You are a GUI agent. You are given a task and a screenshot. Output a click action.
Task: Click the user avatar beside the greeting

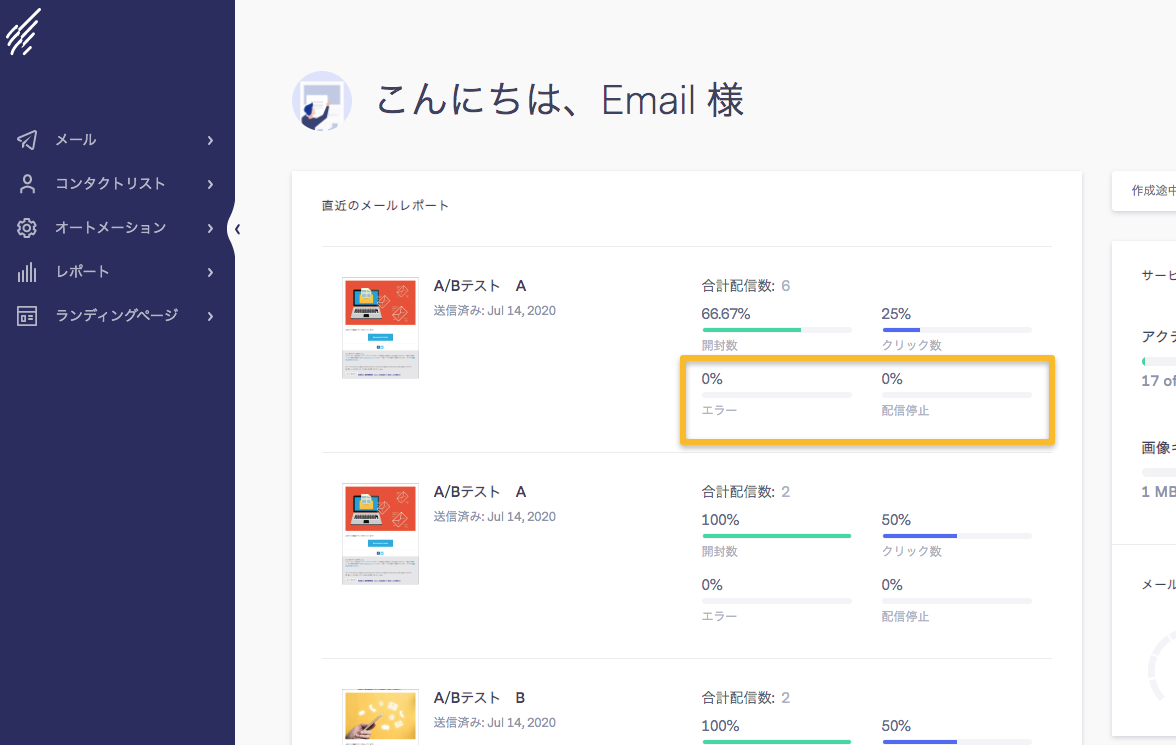(321, 101)
